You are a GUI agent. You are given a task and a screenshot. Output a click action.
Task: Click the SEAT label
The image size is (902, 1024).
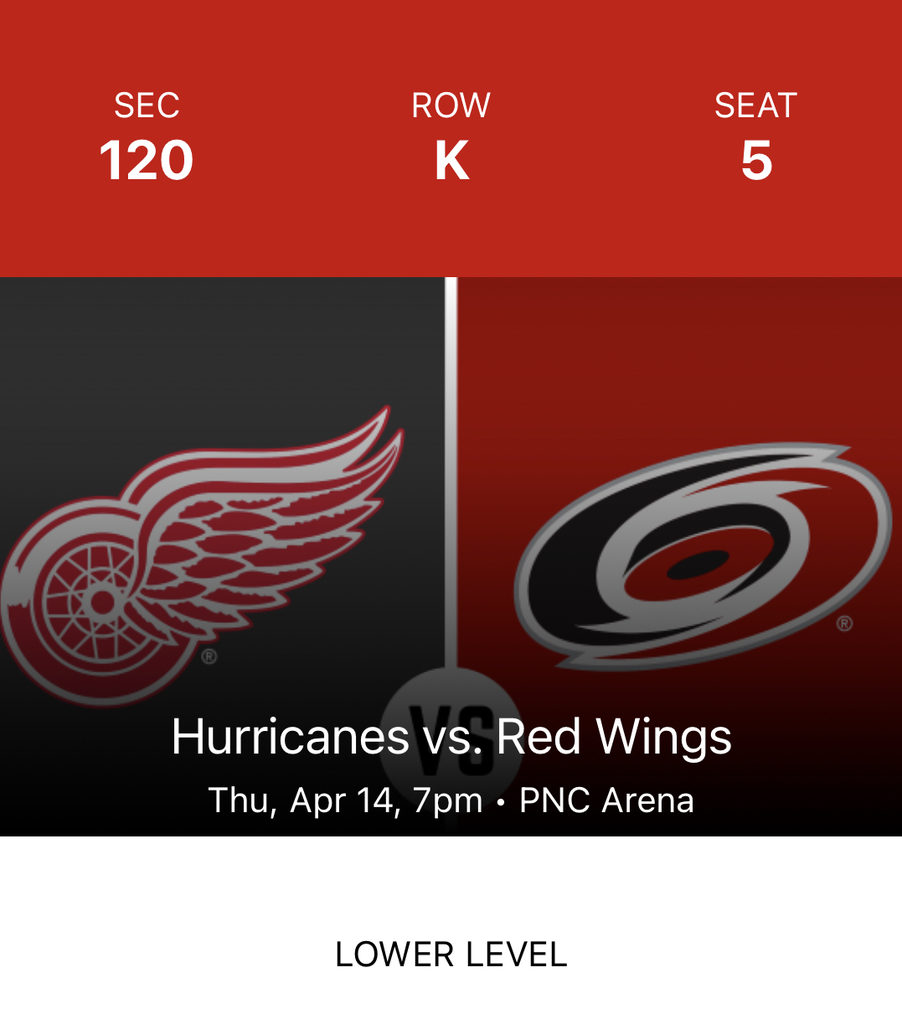click(x=756, y=105)
